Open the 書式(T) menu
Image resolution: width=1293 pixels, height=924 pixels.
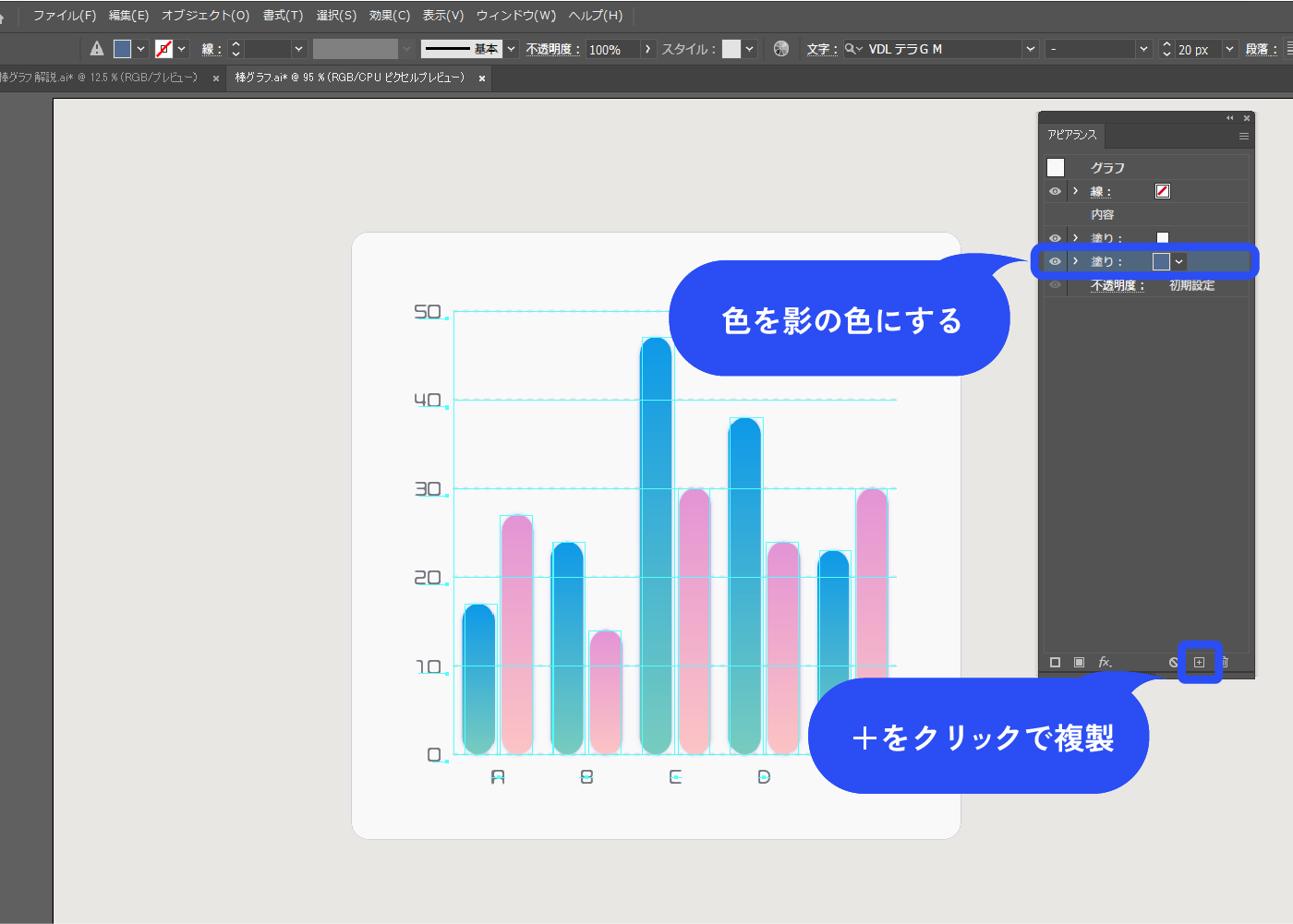pos(283,16)
